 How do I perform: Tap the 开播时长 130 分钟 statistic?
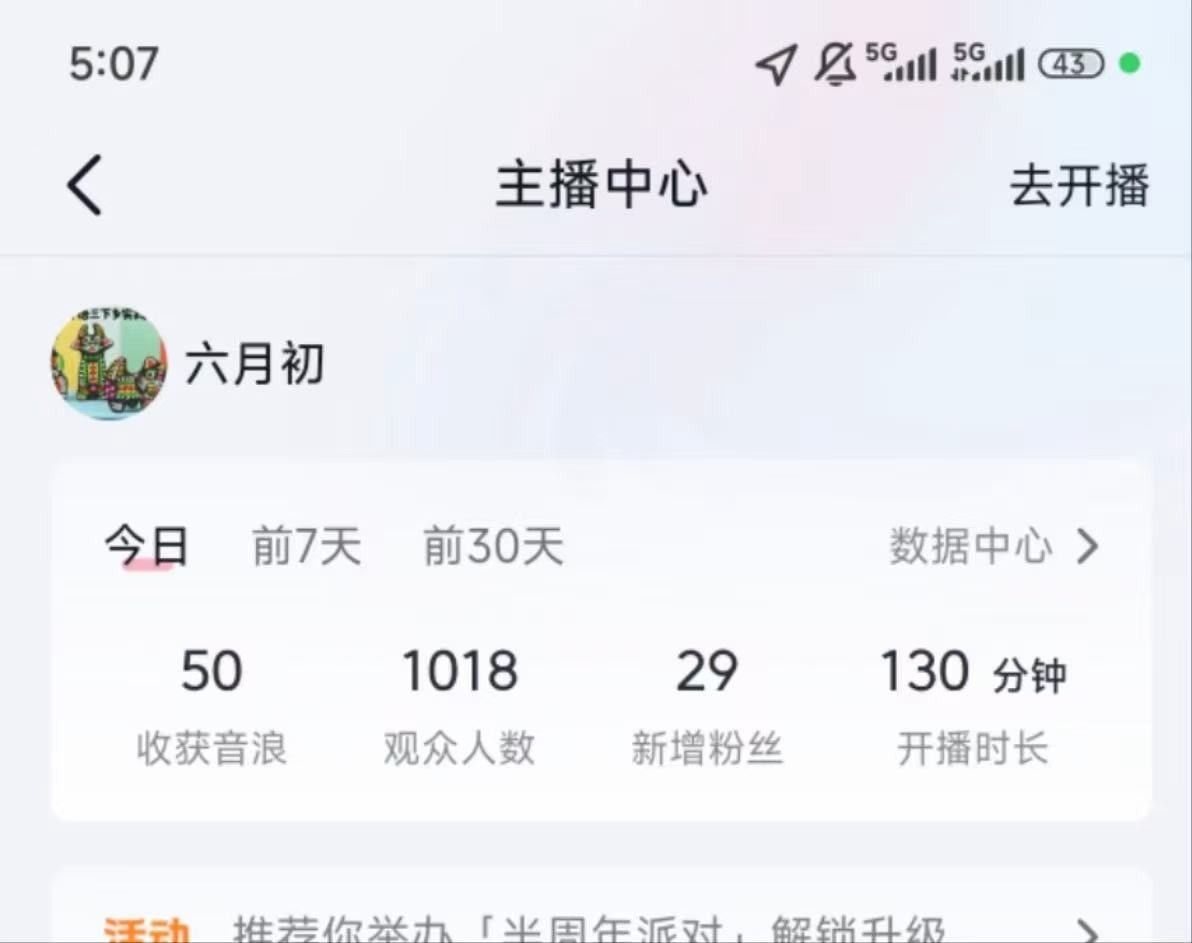pos(973,705)
